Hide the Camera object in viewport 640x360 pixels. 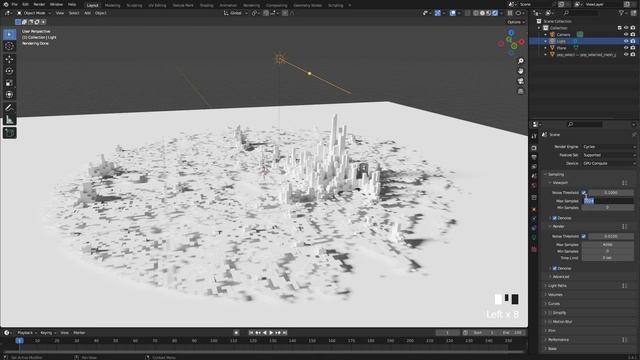point(626,35)
